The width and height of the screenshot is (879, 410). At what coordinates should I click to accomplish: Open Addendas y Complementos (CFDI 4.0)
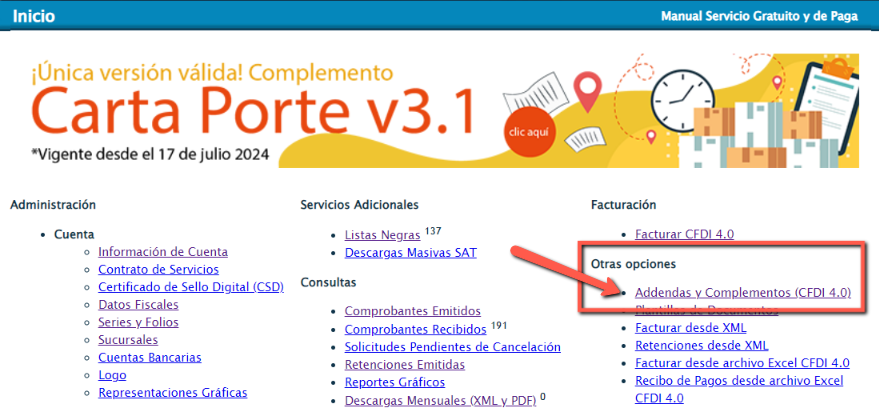coord(743,292)
